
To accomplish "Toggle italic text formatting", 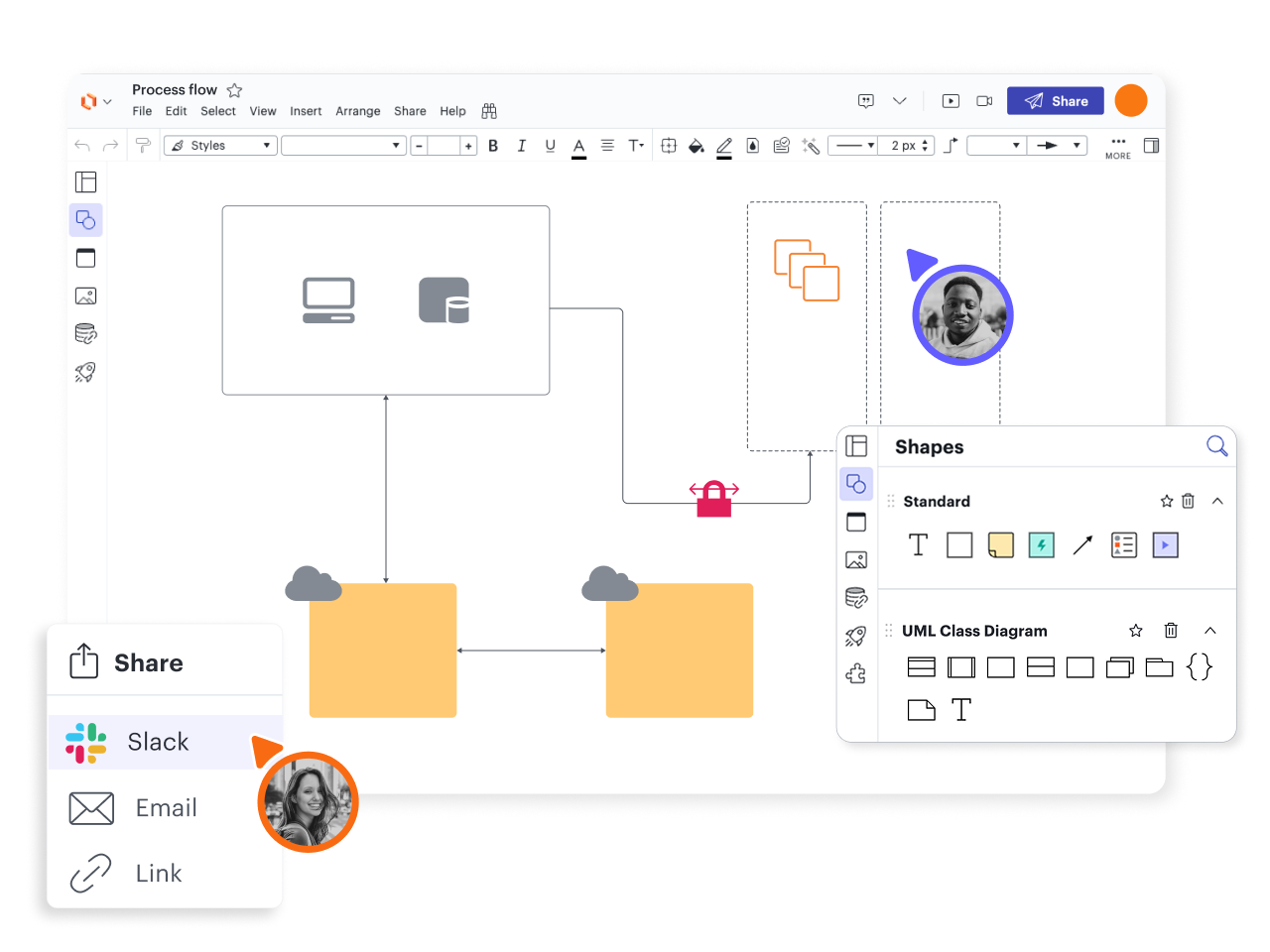I will [x=522, y=146].
